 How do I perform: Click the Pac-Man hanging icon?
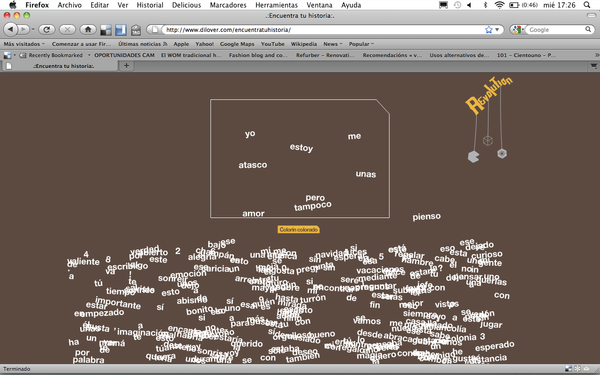pos(473,157)
